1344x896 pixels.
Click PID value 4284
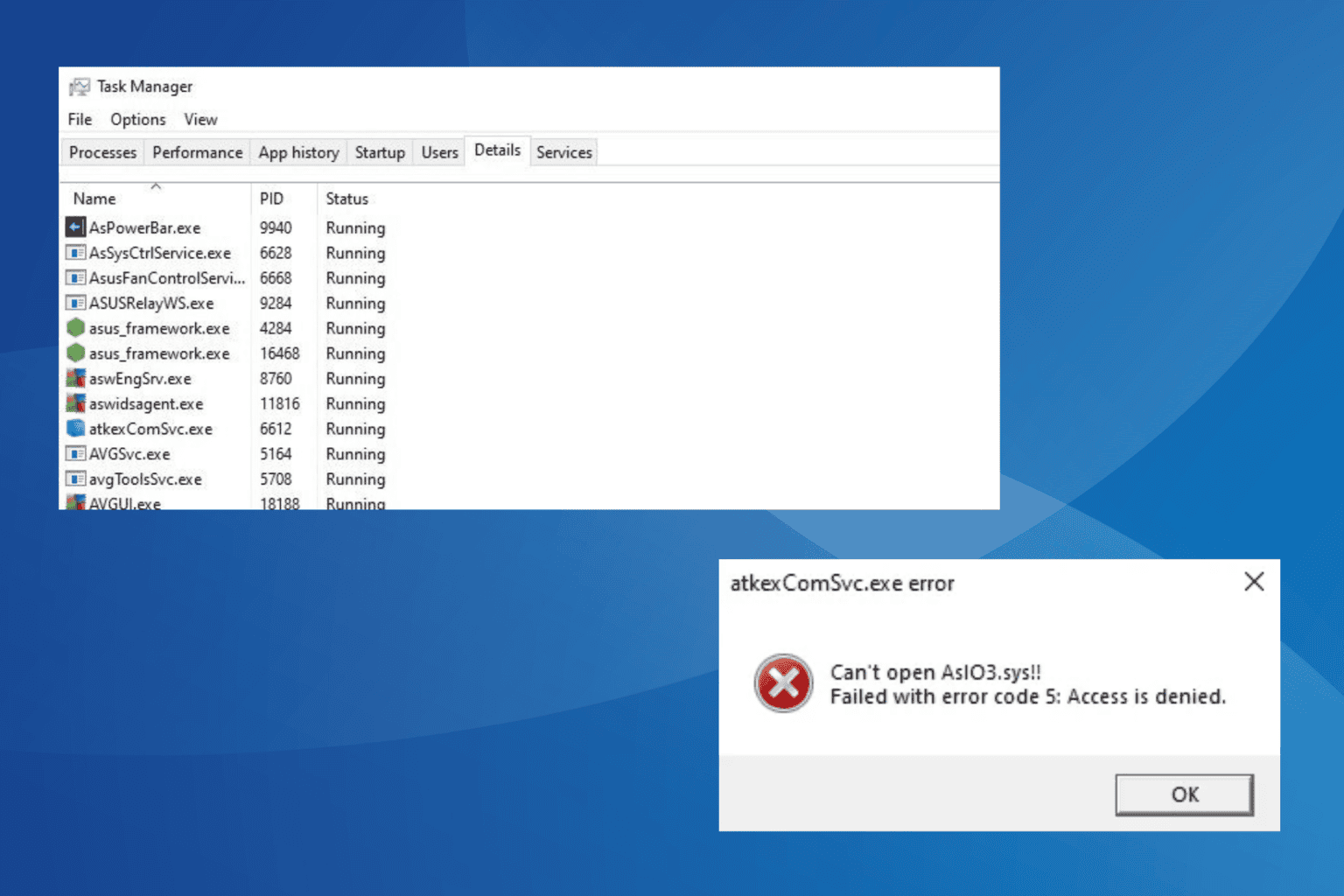point(276,328)
